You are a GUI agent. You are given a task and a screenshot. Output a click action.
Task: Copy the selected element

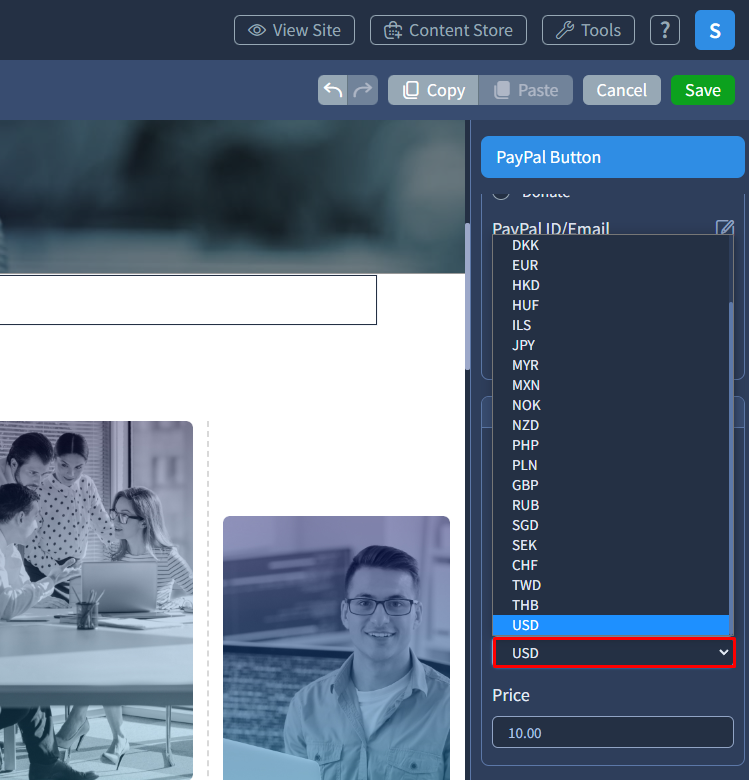433,90
